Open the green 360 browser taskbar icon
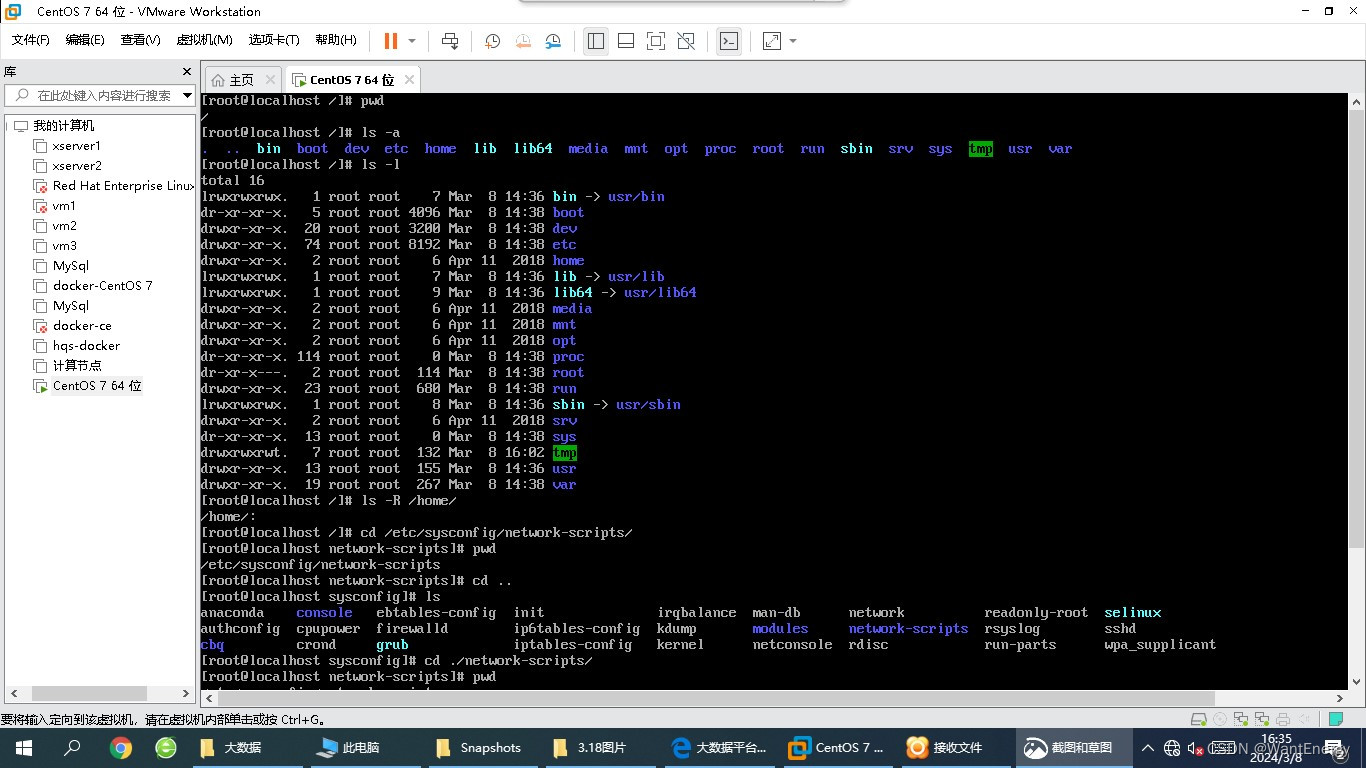Viewport: 1366px width, 768px height. tap(166, 748)
